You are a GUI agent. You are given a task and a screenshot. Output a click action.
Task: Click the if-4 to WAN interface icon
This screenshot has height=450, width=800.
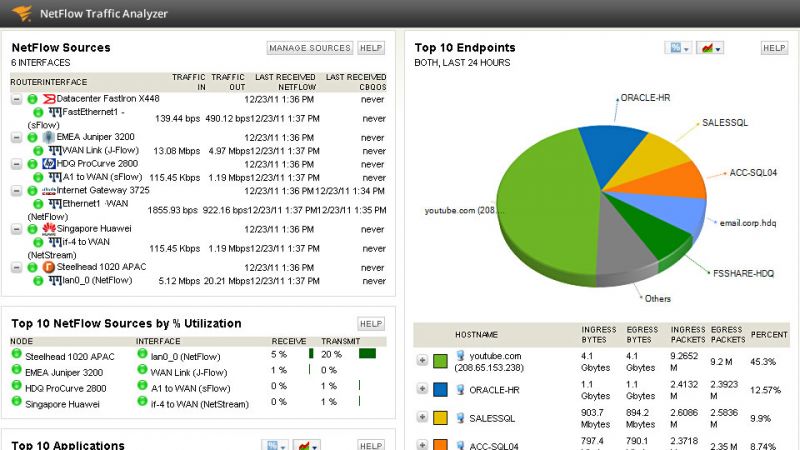click(55, 242)
